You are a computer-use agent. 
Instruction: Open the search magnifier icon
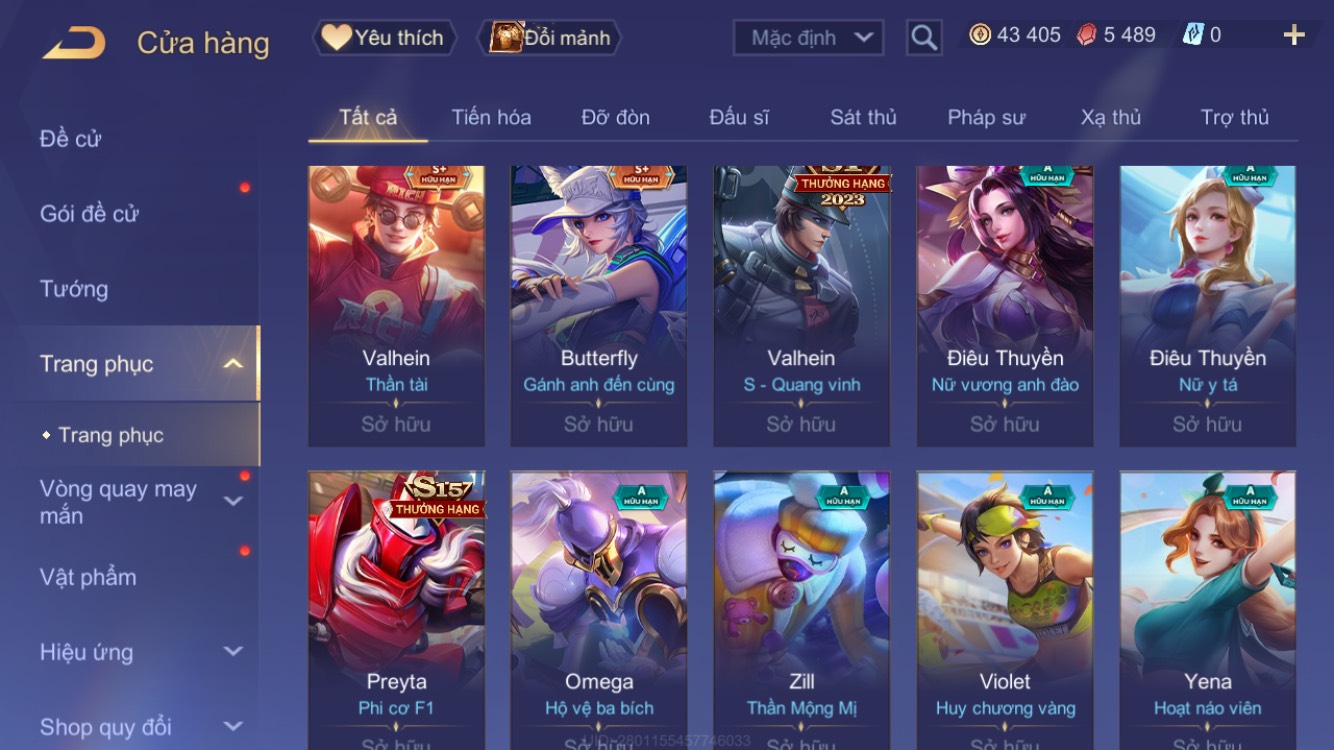924,38
